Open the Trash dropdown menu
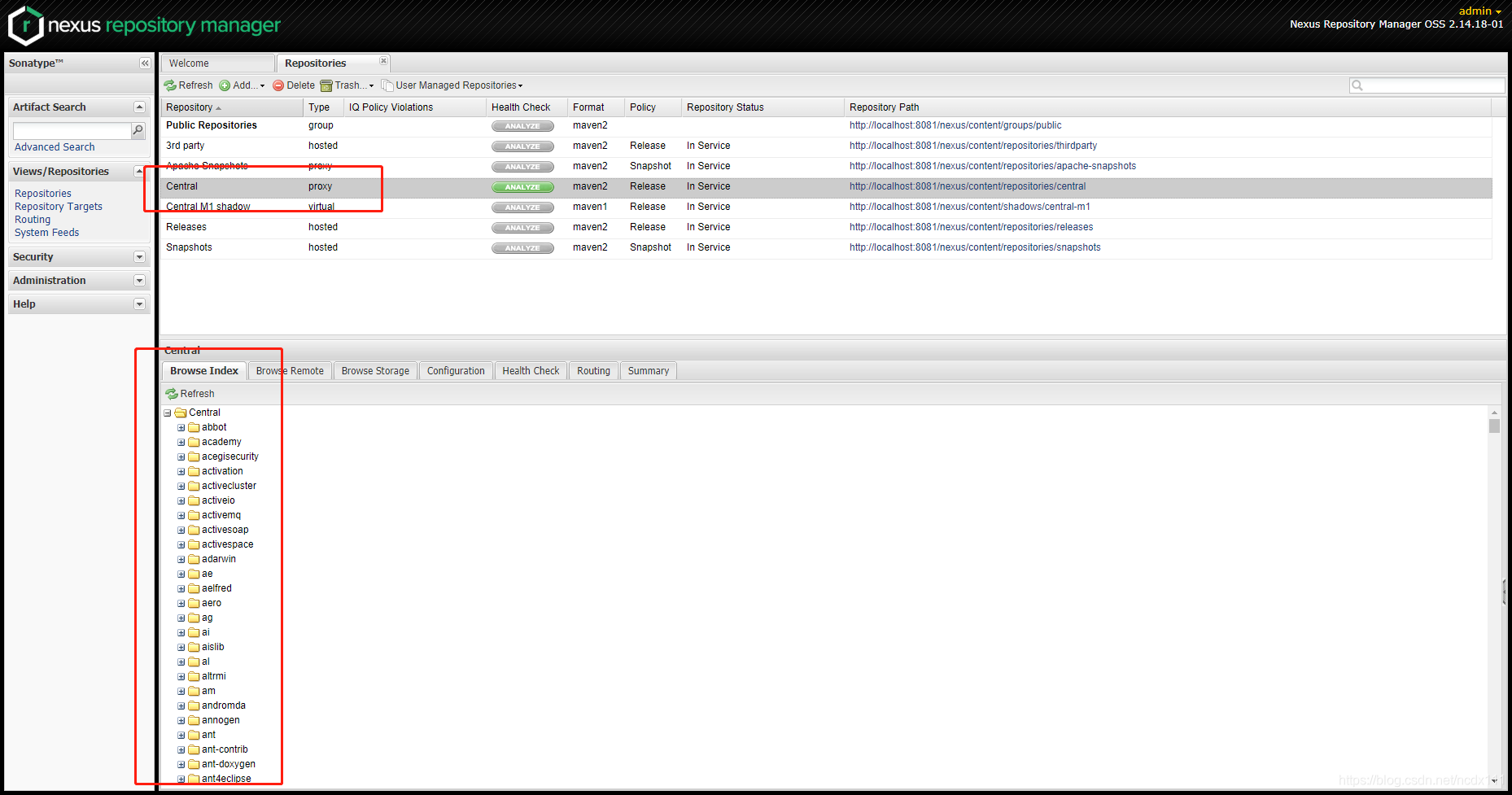 point(347,85)
